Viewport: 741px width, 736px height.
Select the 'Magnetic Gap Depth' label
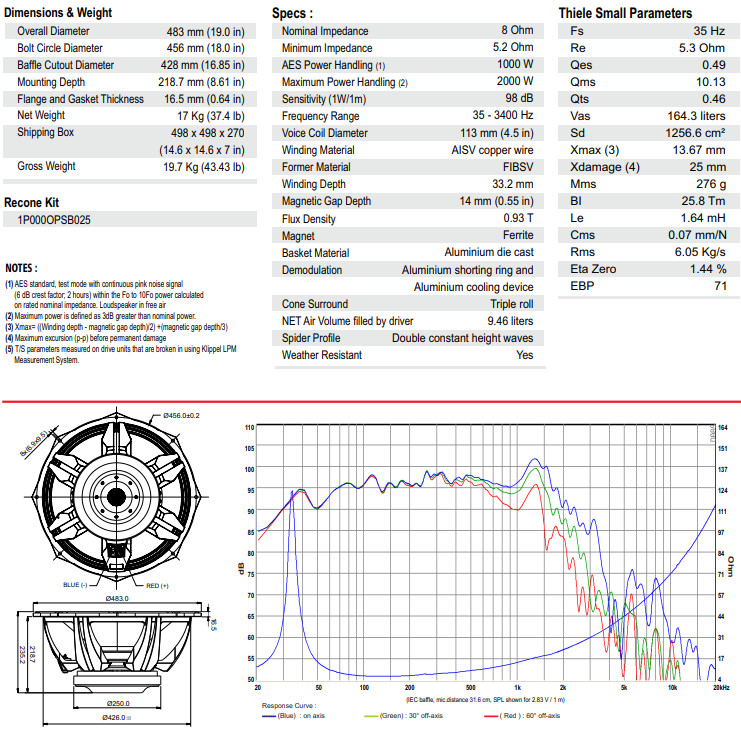(x=326, y=201)
